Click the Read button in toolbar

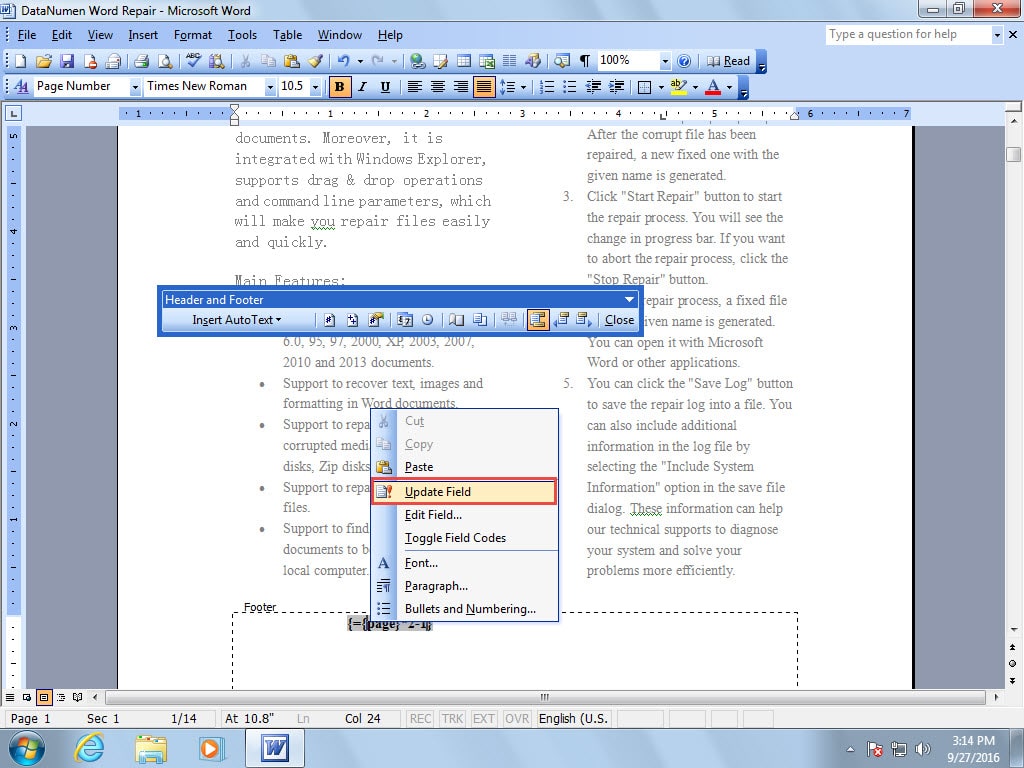729,62
